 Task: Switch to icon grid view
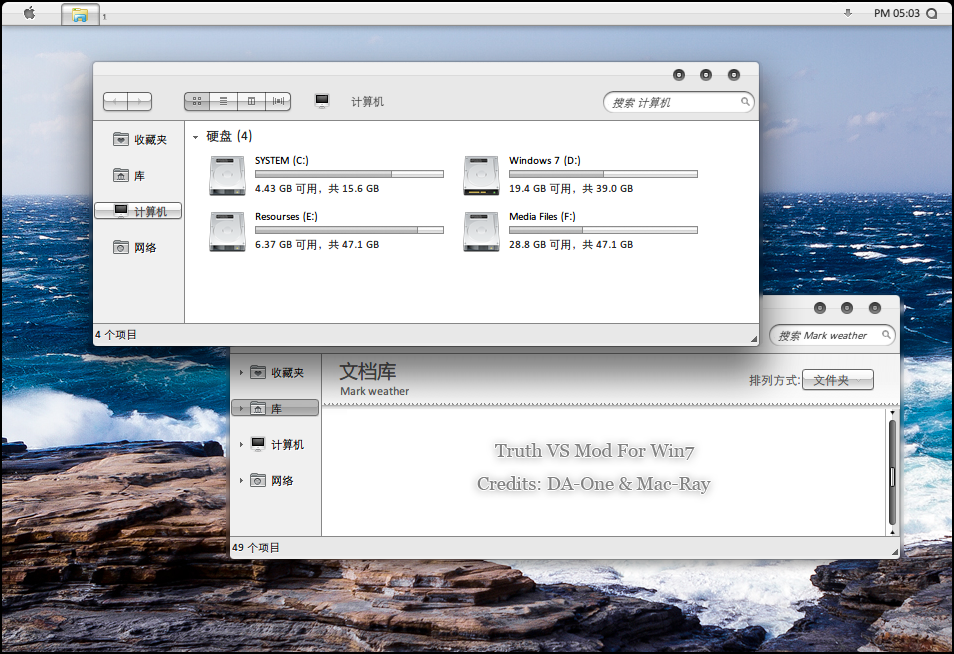197,101
